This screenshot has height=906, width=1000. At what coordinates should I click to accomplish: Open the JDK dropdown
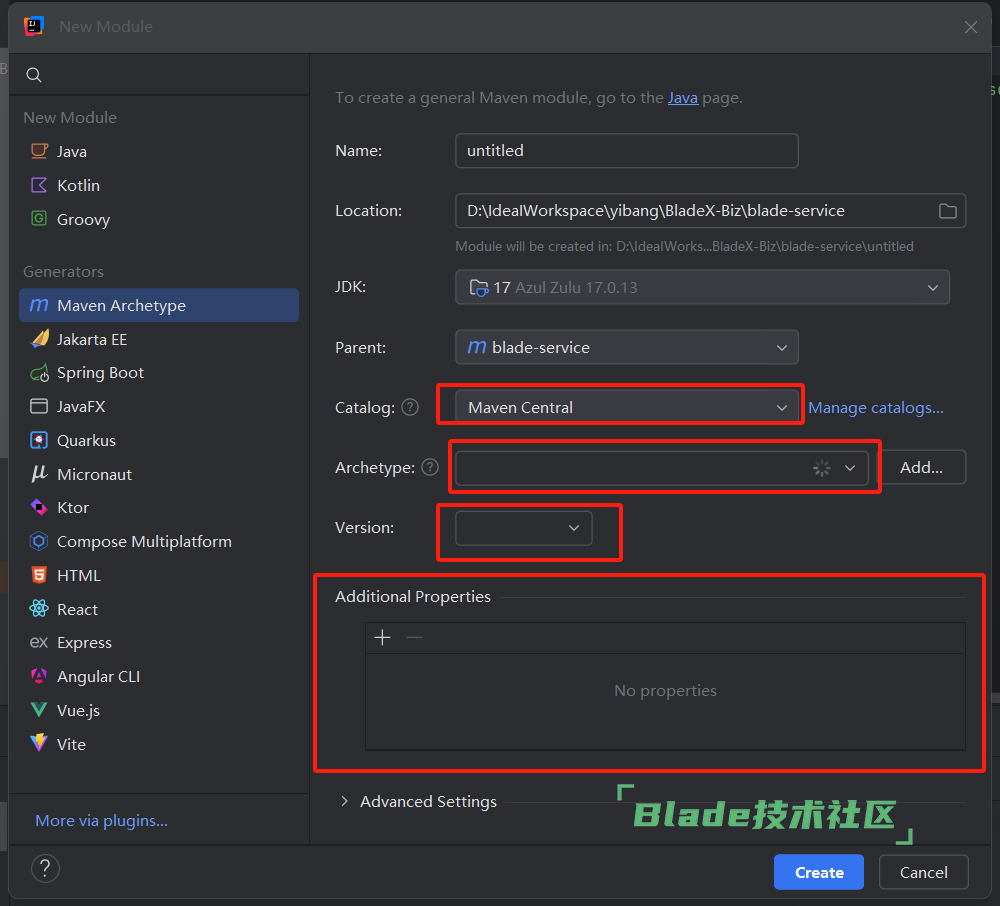click(702, 287)
